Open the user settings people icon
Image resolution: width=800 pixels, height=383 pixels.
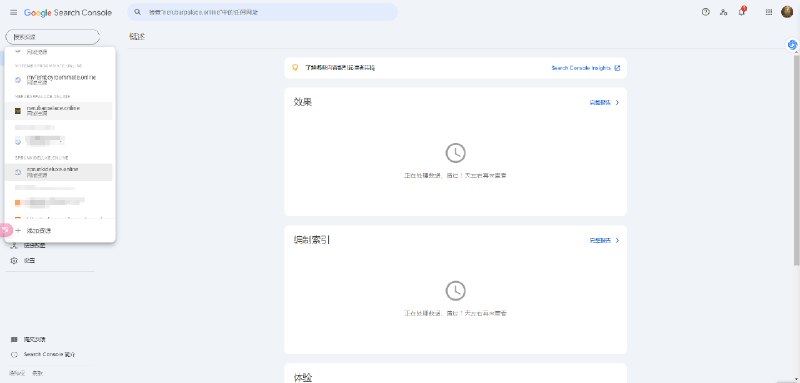pos(723,12)
